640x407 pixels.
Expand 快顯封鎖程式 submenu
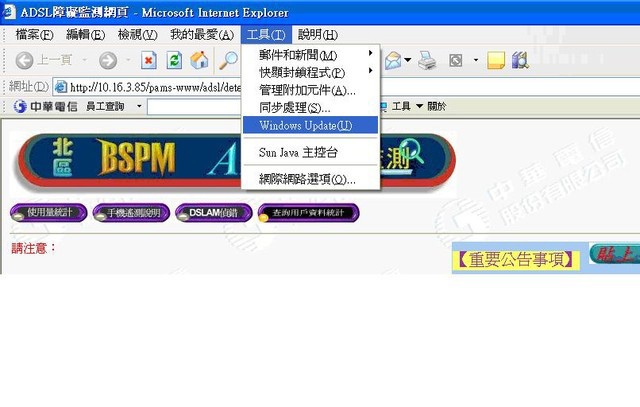tap(310, 72)
